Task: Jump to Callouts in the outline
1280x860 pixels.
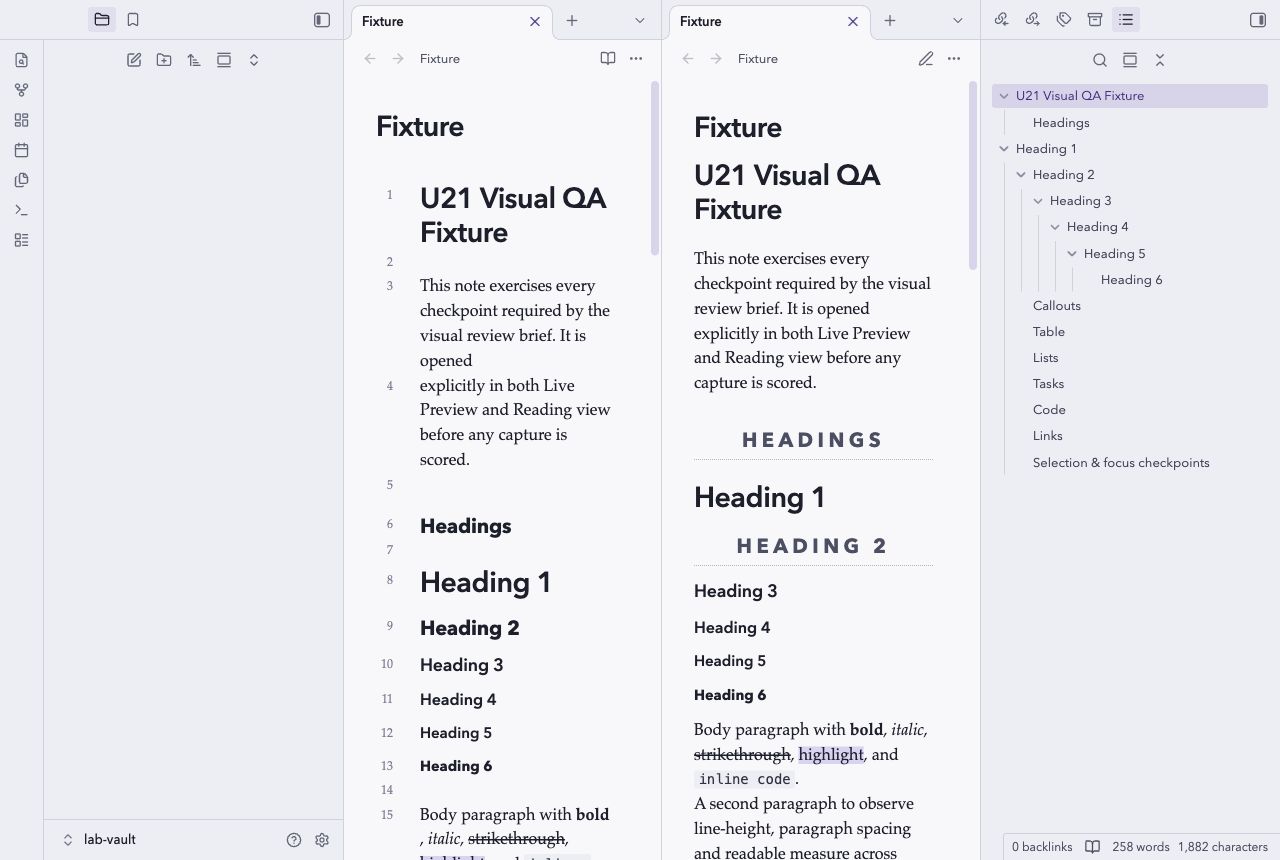Action: coord(1057,306)
